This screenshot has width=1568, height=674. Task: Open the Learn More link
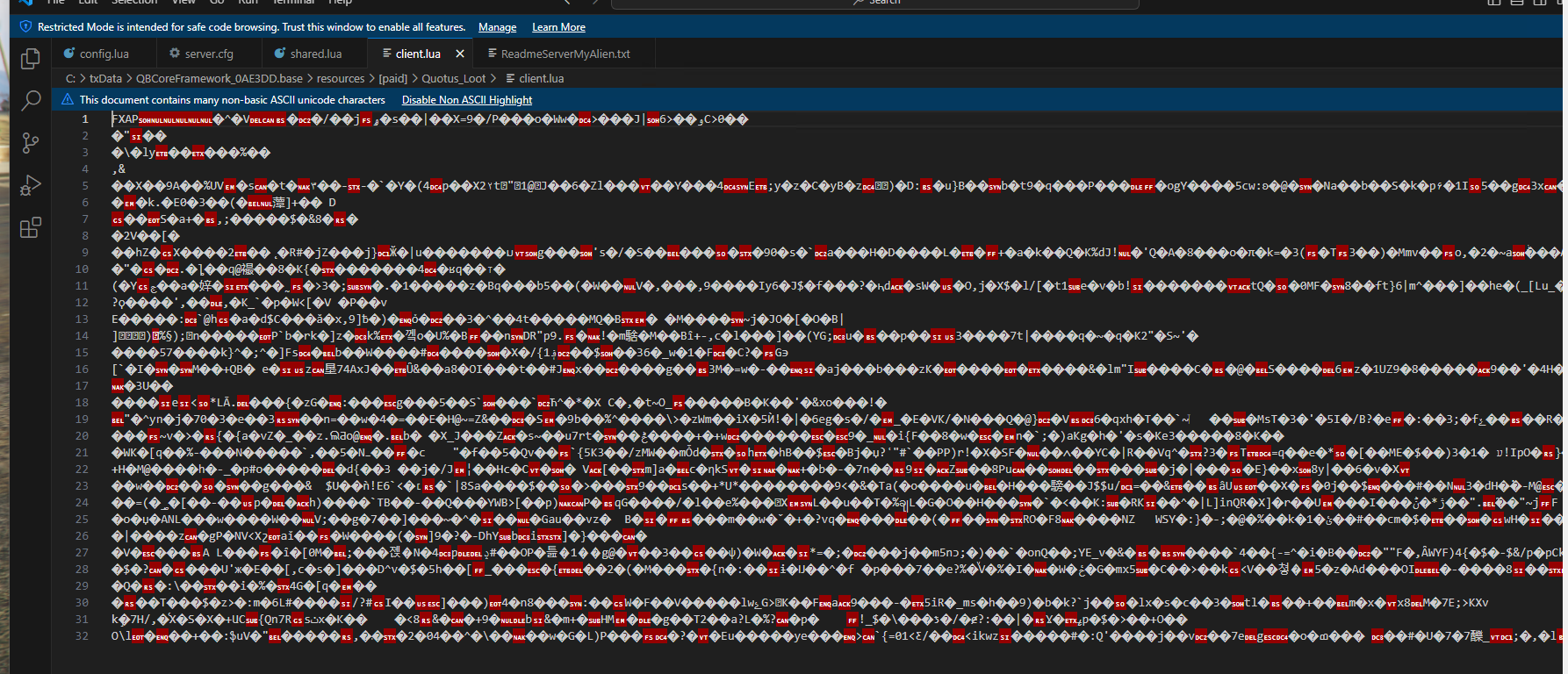[558, 27]
